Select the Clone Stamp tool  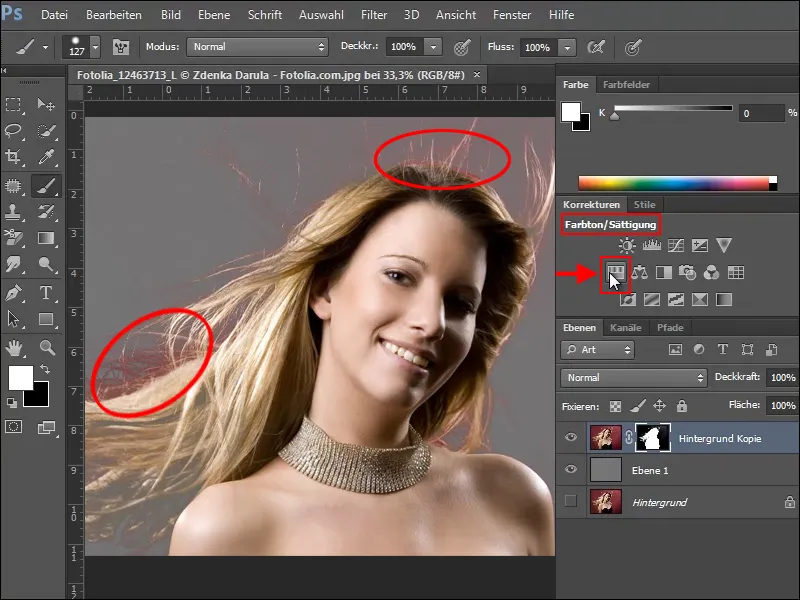[13, 211]
